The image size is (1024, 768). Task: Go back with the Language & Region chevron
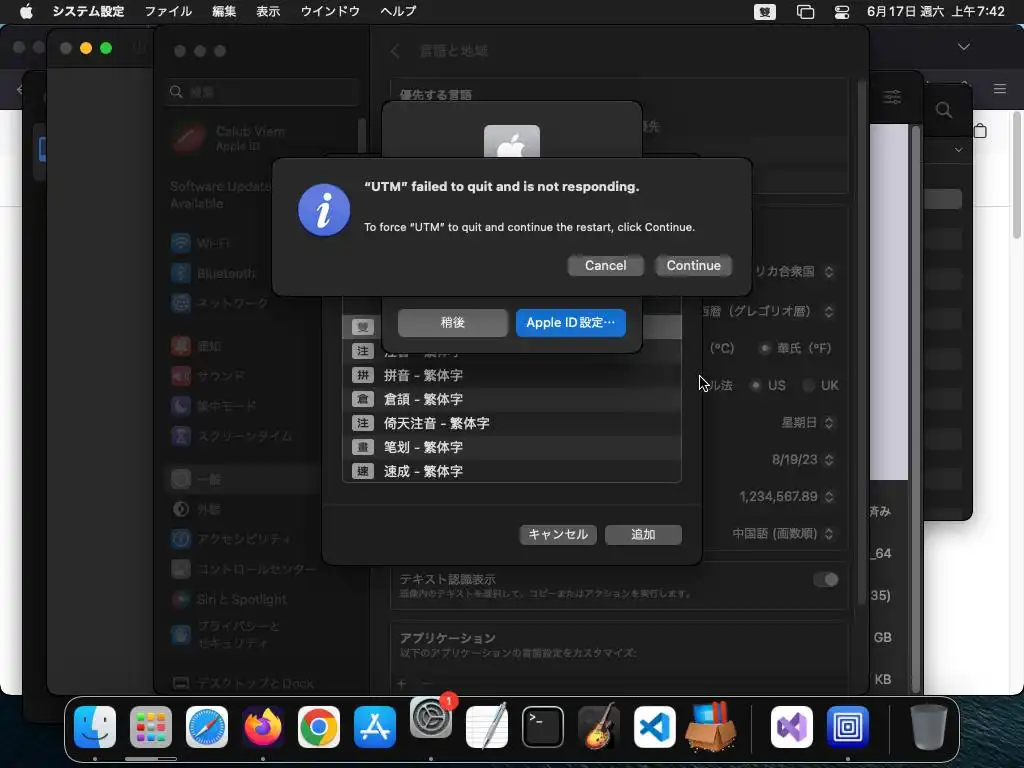[x=395, y=51]
